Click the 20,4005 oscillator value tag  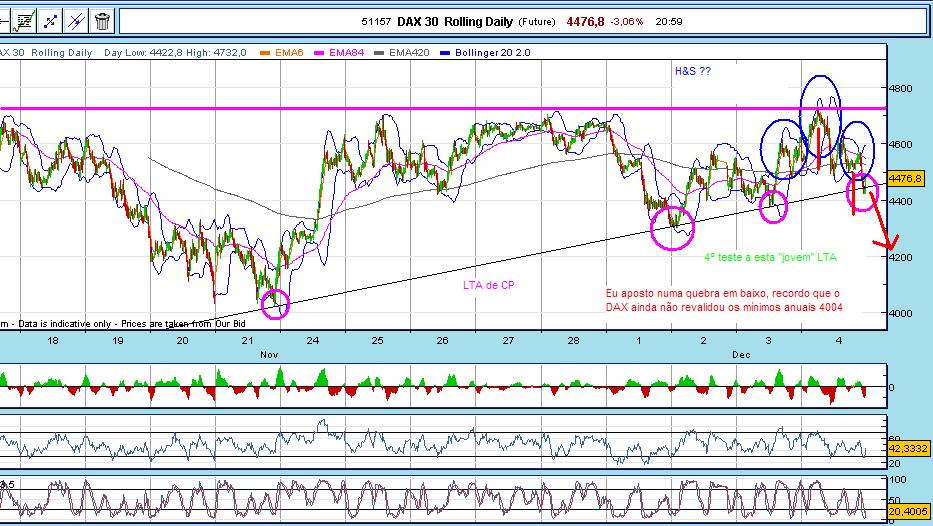click(908, 511)
